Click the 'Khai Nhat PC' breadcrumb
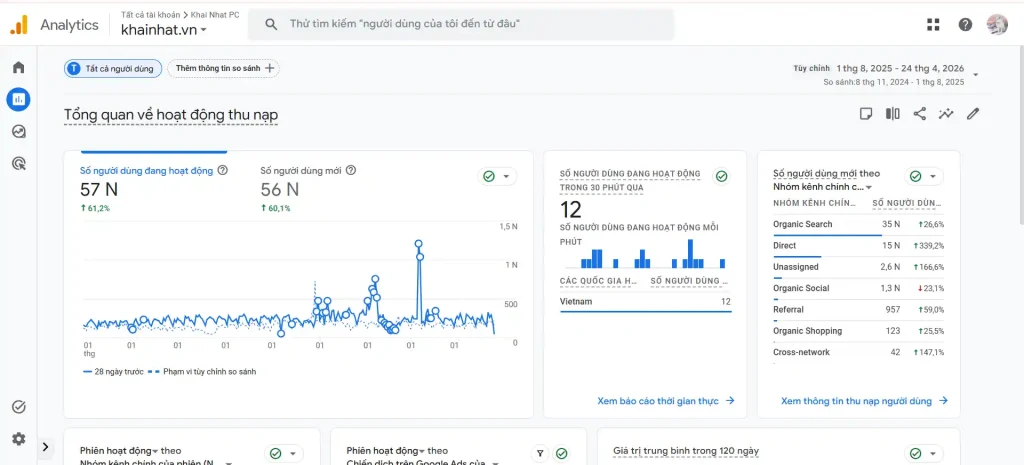 (x=215, y=14)
